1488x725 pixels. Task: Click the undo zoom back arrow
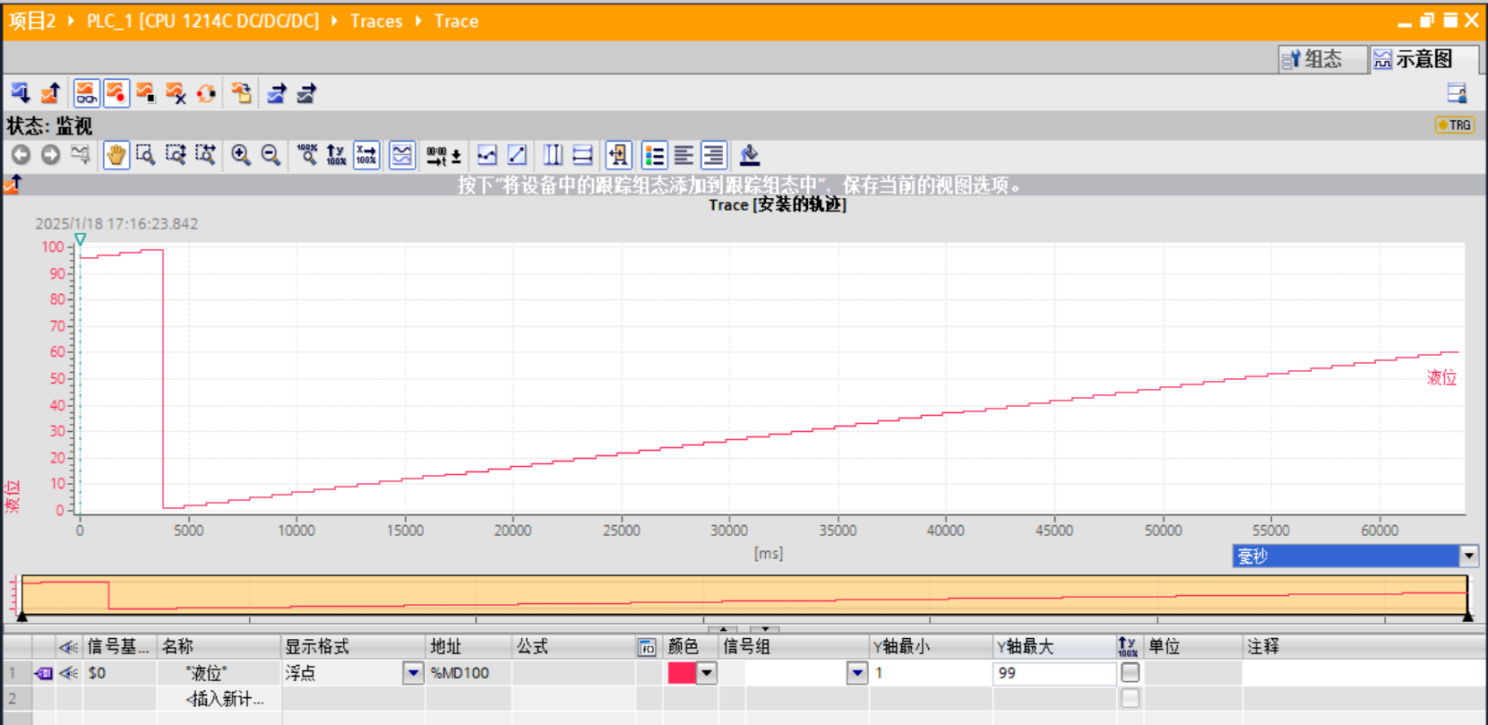click(x=21, y=155)
